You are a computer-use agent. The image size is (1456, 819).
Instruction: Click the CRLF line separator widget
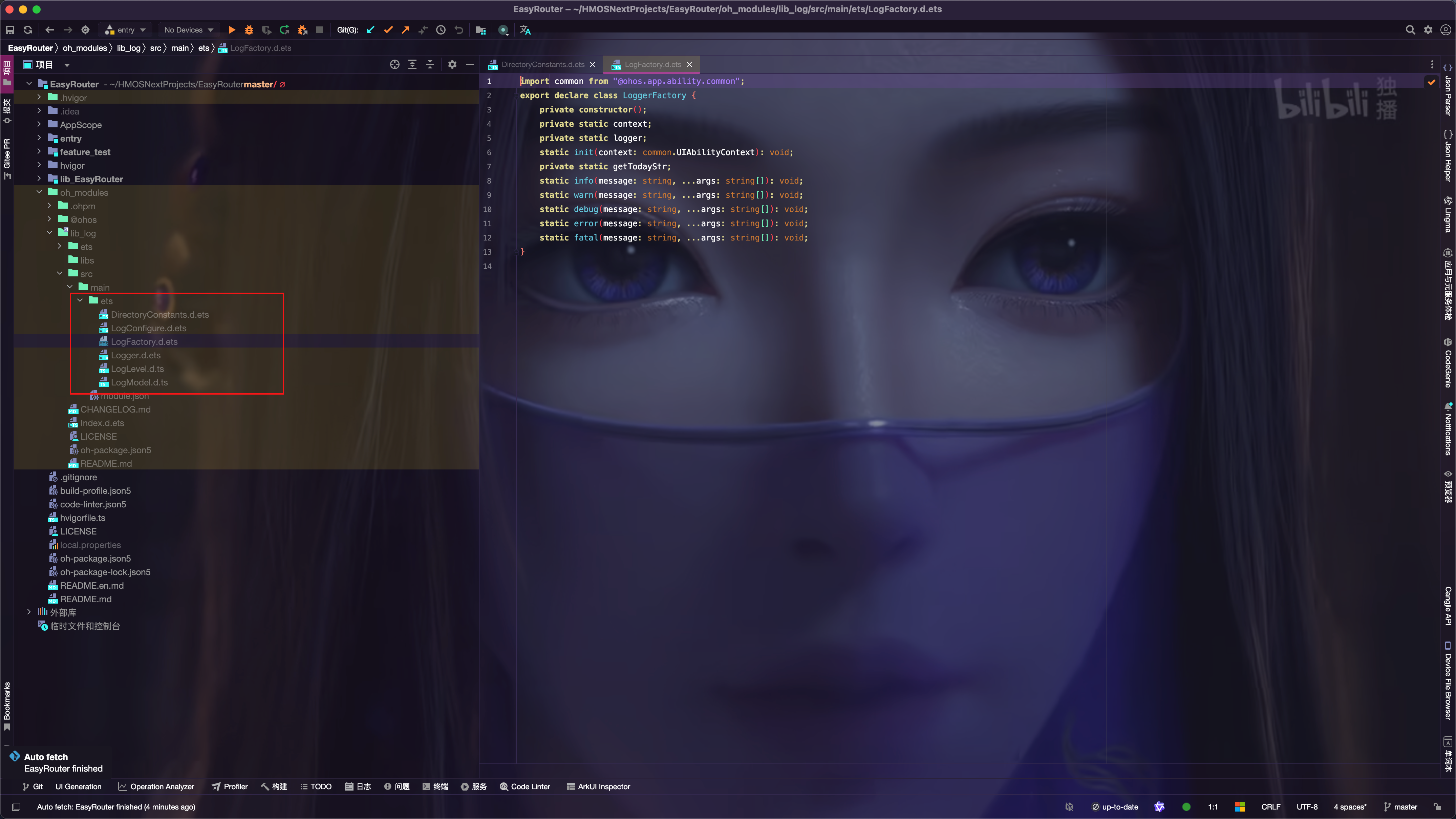tap(1270, 806)
